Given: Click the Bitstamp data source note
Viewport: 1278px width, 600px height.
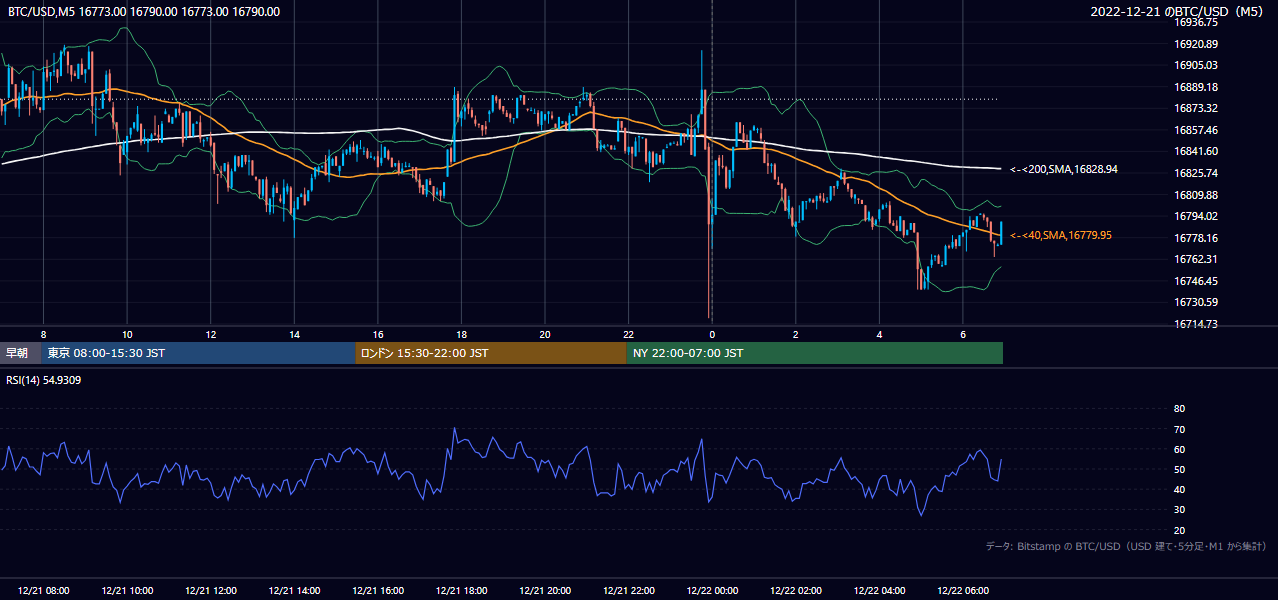Looking at the screenshot, I should tap(1126, 546).
